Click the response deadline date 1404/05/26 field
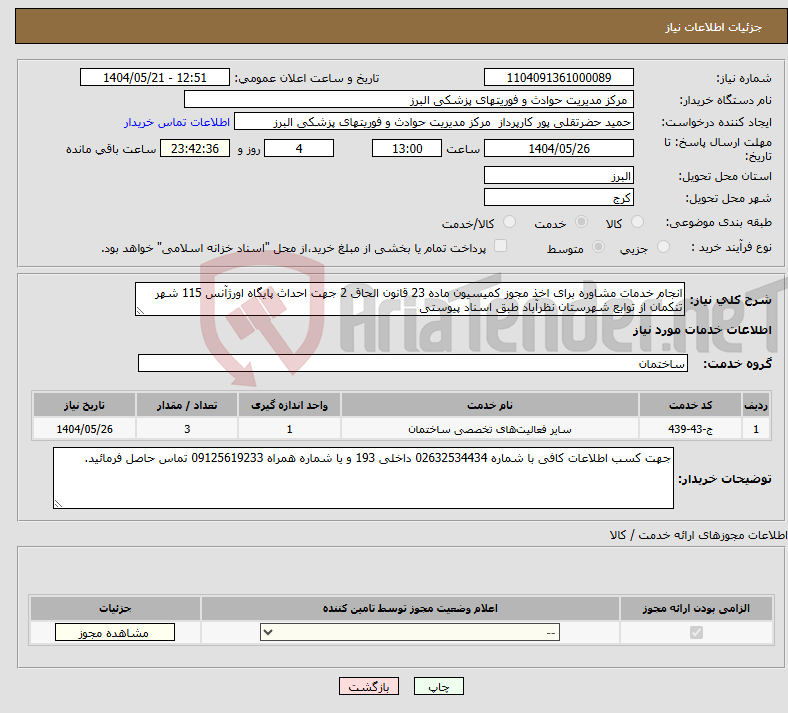Screen dimensions: 788x713 [558, 148]
